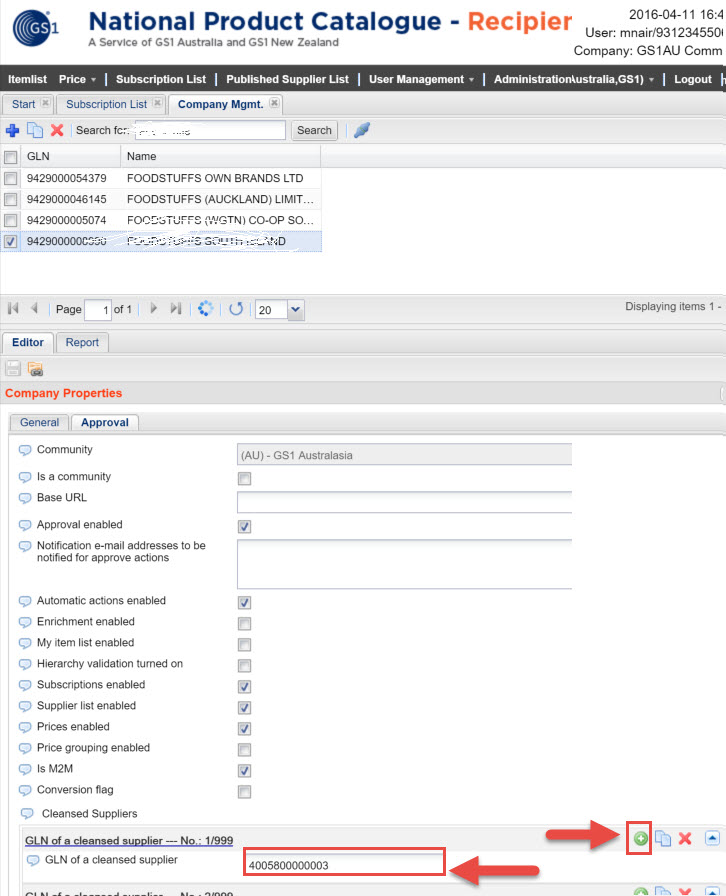Click help bubble next to Base URL
Image resolution: width=726 pixels, height=896 pixels.
click(25, 498)
